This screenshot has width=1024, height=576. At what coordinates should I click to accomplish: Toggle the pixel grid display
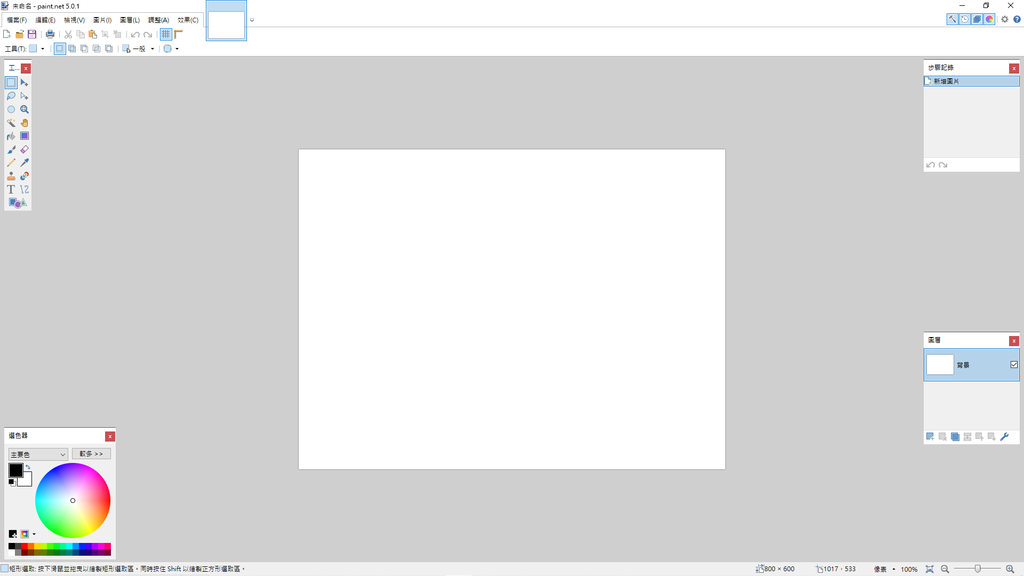(x=166, y=34)
